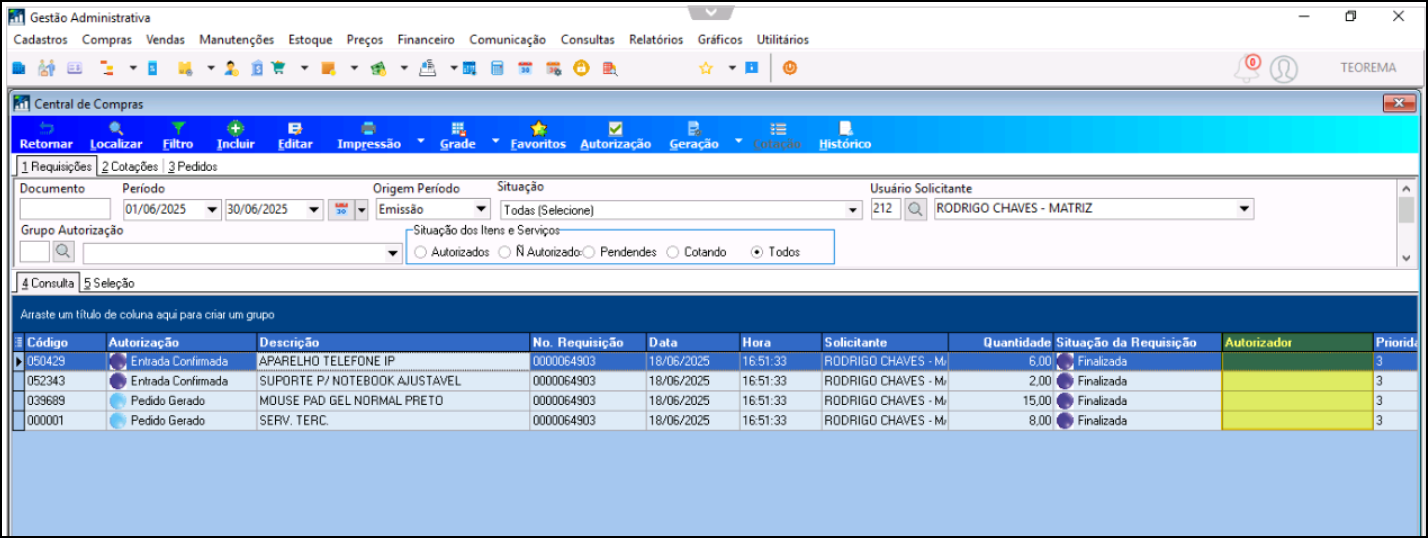Screen dimensions: 1428x538
Task: Click the 212 user code field
Action: pyautogui.click(x=885, y=209)
